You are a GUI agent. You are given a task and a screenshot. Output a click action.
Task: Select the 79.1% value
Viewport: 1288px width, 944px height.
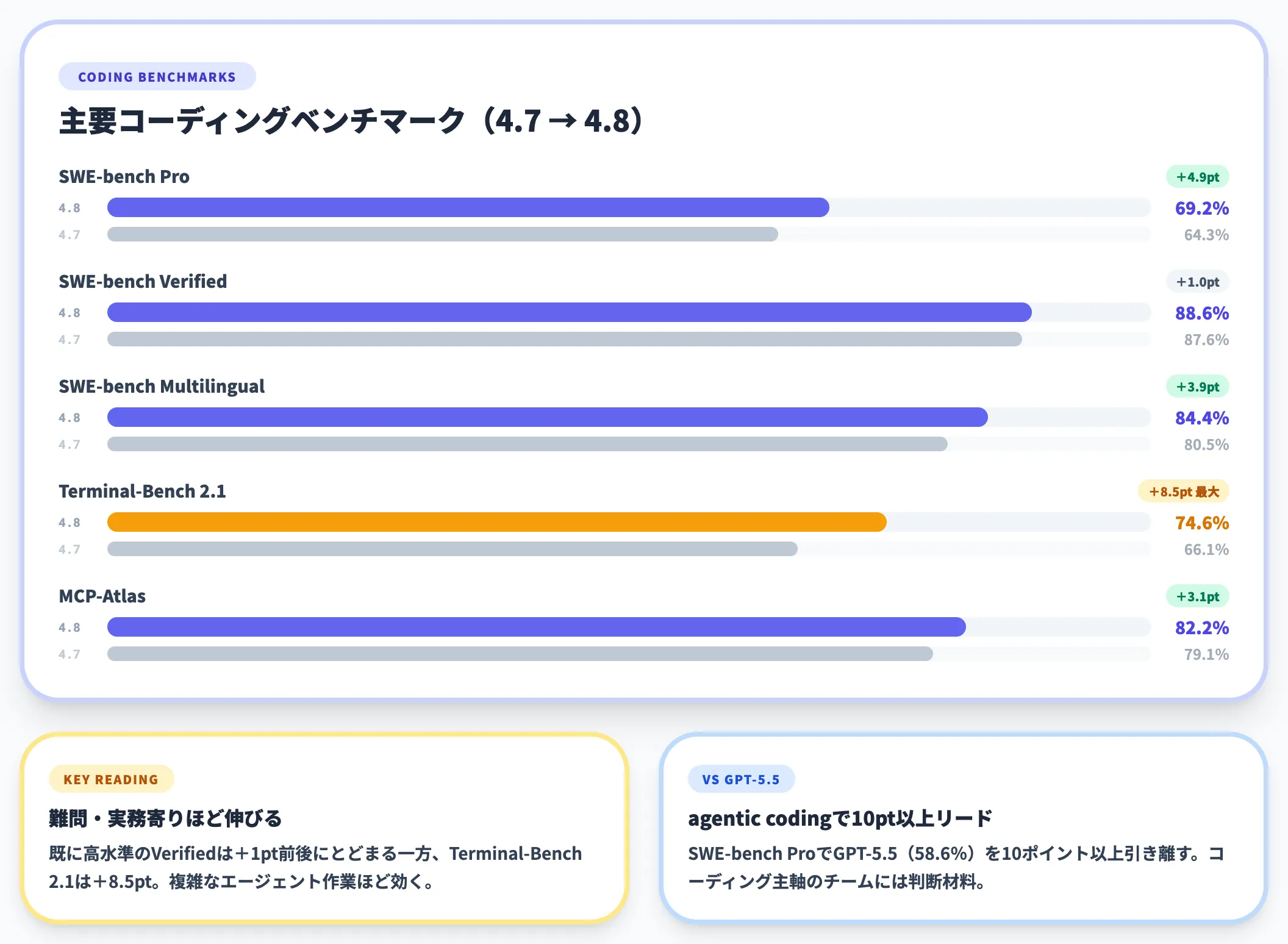(x=1206, y=654)
